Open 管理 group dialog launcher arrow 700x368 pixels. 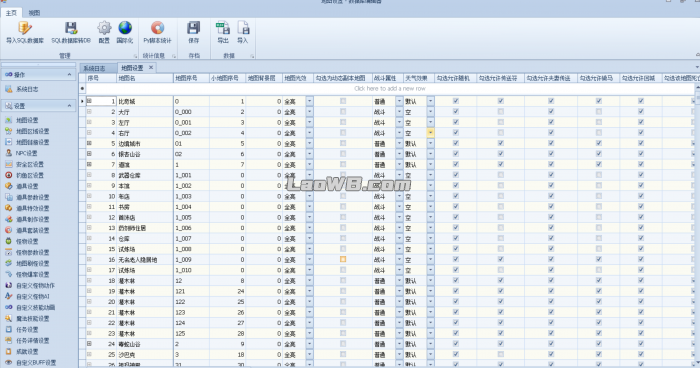135,56
